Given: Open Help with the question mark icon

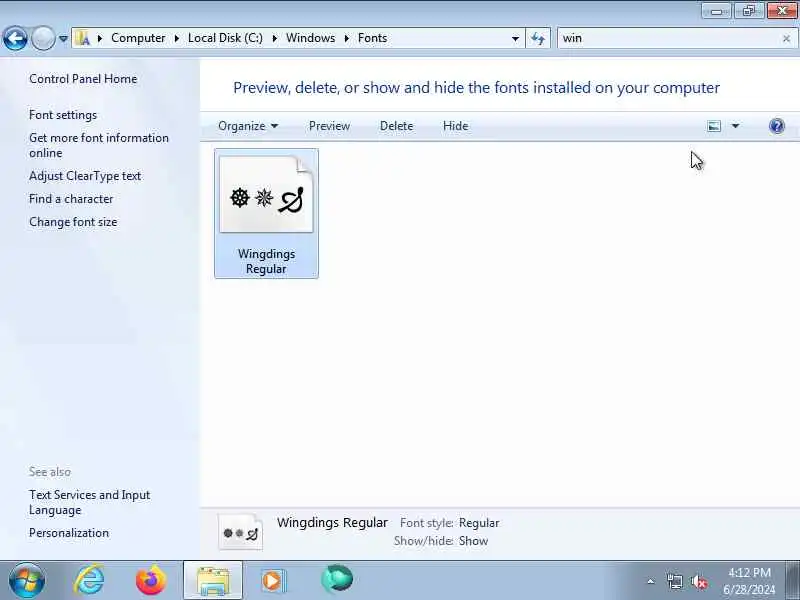Looking at the screenshot, I should pos(777,126).
